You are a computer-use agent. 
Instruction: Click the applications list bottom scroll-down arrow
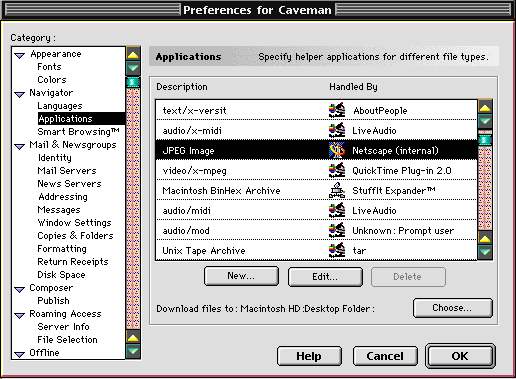[x=485, y=252]
